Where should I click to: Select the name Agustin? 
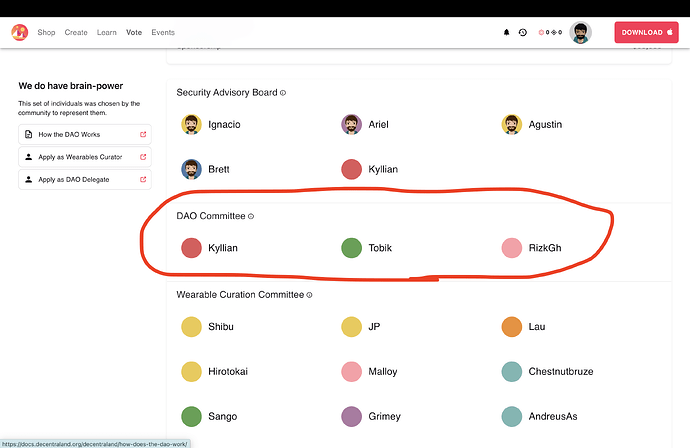tap(545, 125)
